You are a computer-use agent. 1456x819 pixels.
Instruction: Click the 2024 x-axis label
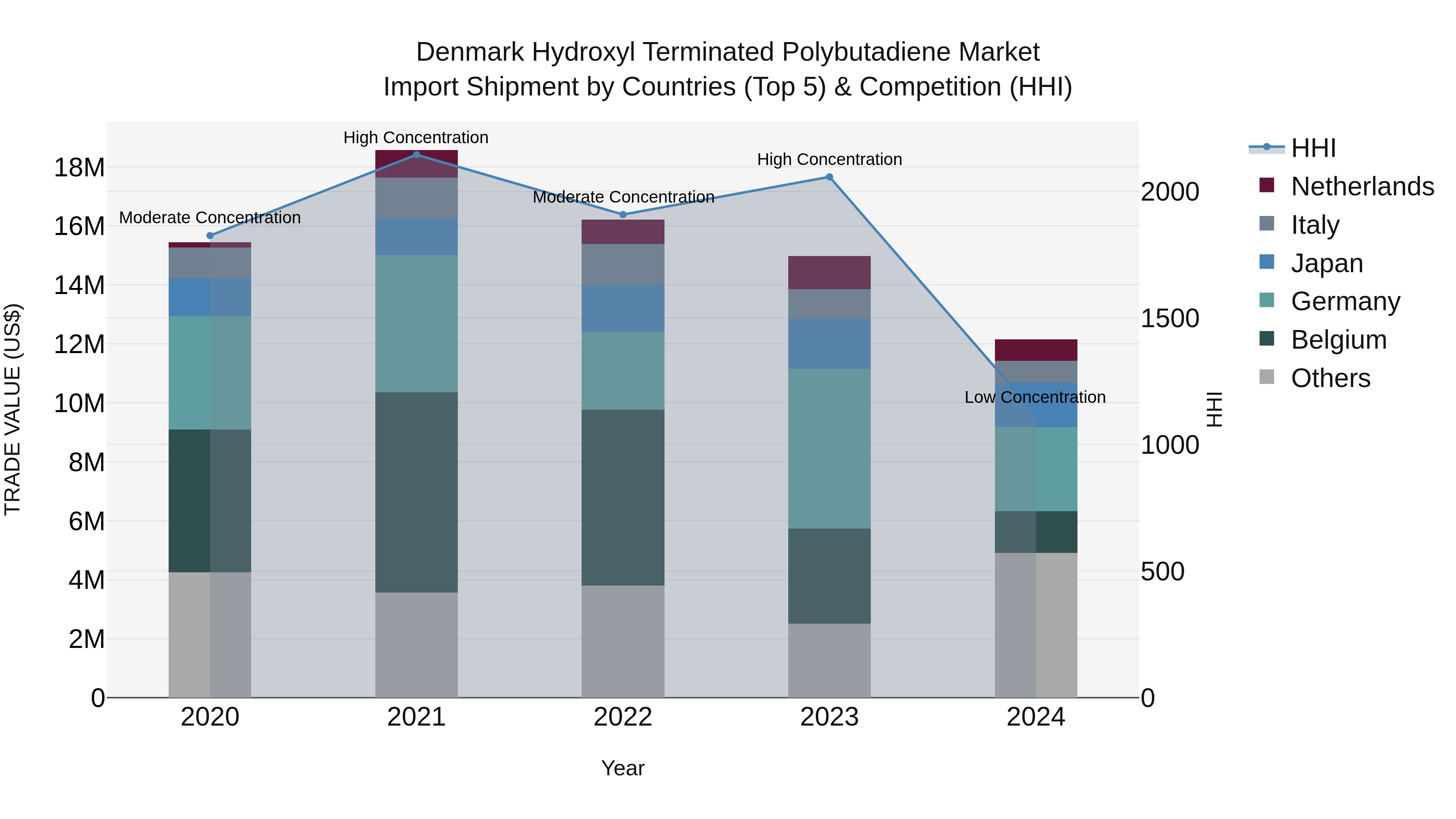point(1036,717)
